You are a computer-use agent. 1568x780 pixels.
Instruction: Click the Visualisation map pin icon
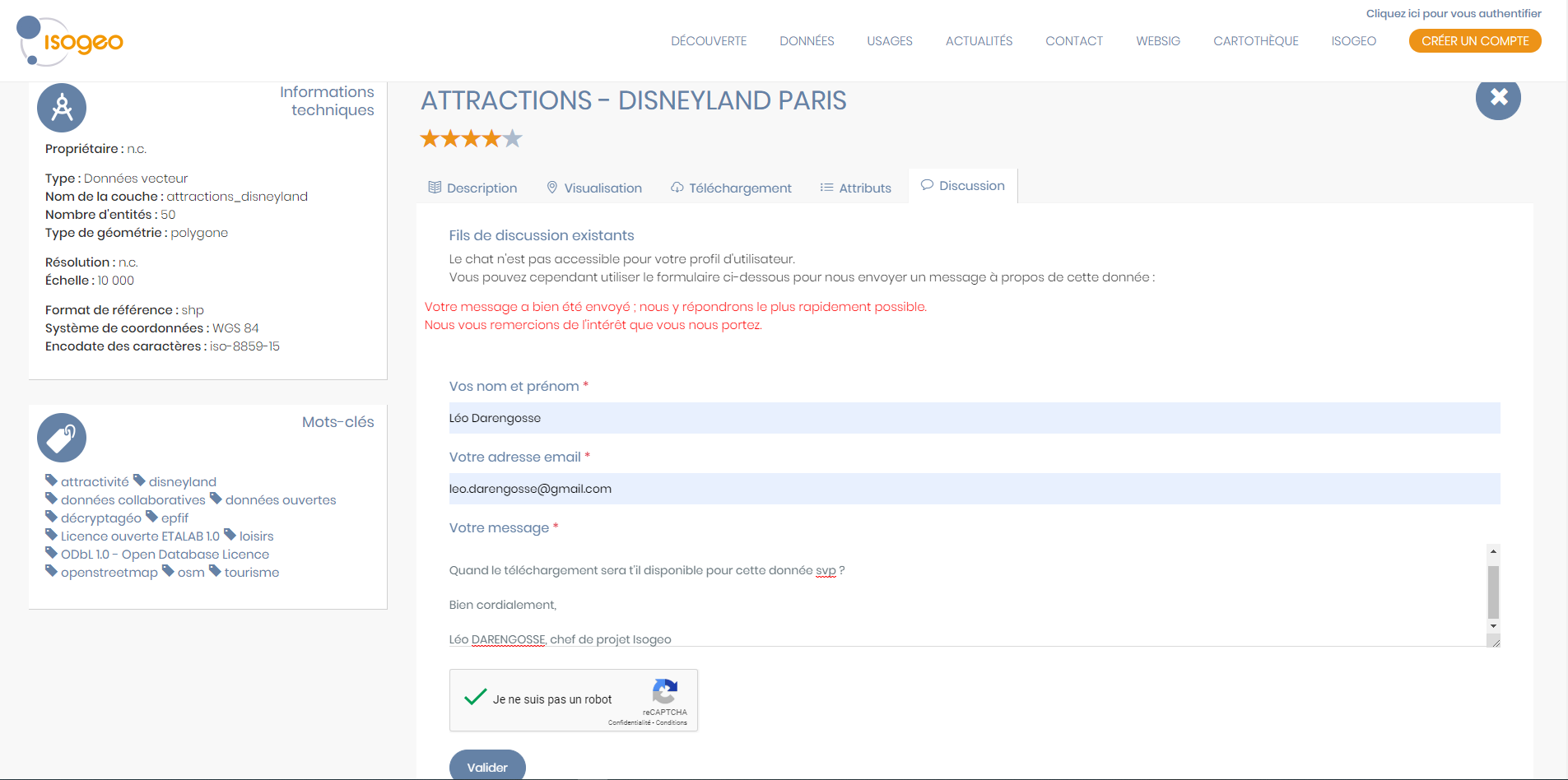click(552, 188)
